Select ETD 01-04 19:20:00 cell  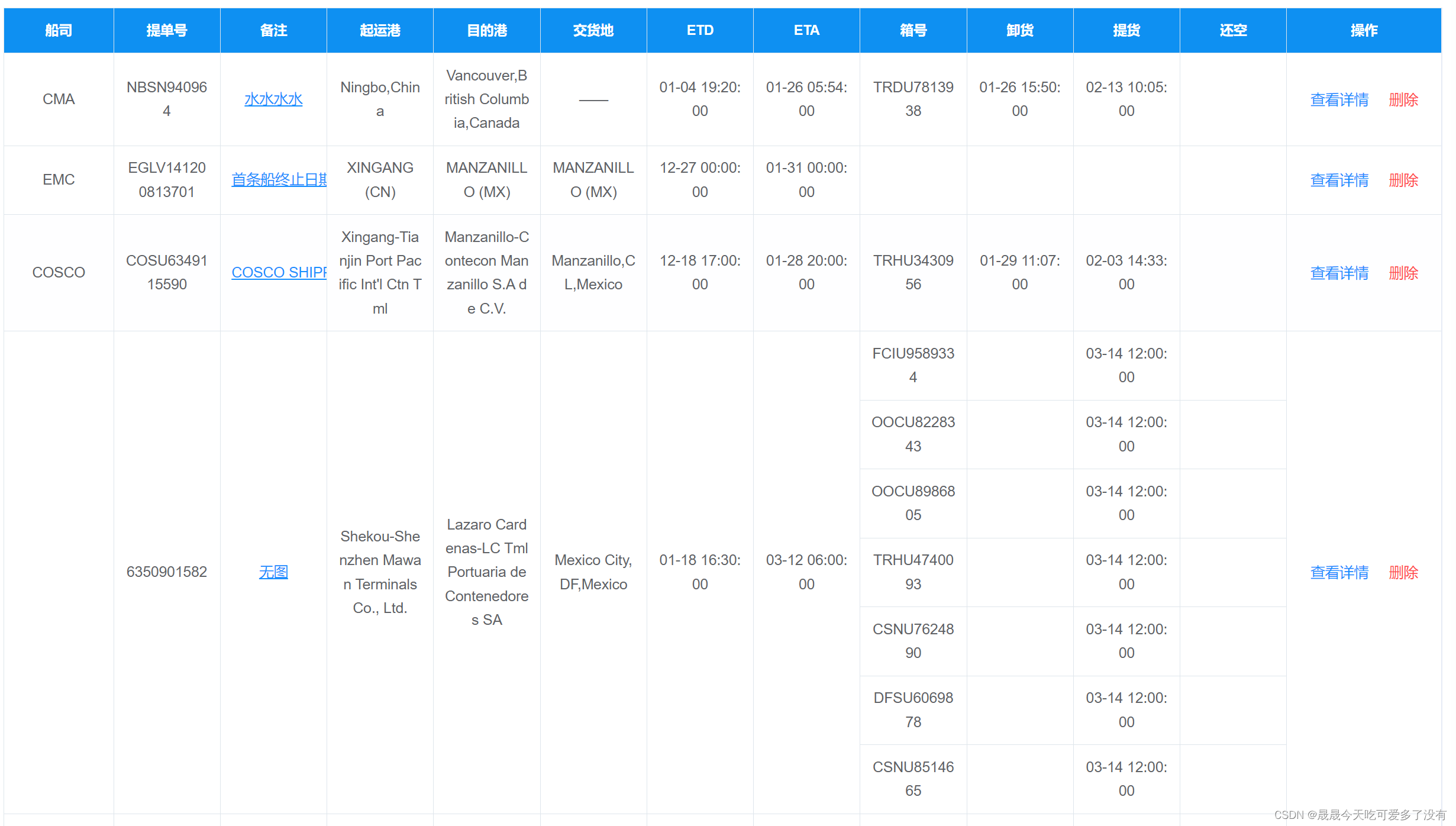[700, 99]
